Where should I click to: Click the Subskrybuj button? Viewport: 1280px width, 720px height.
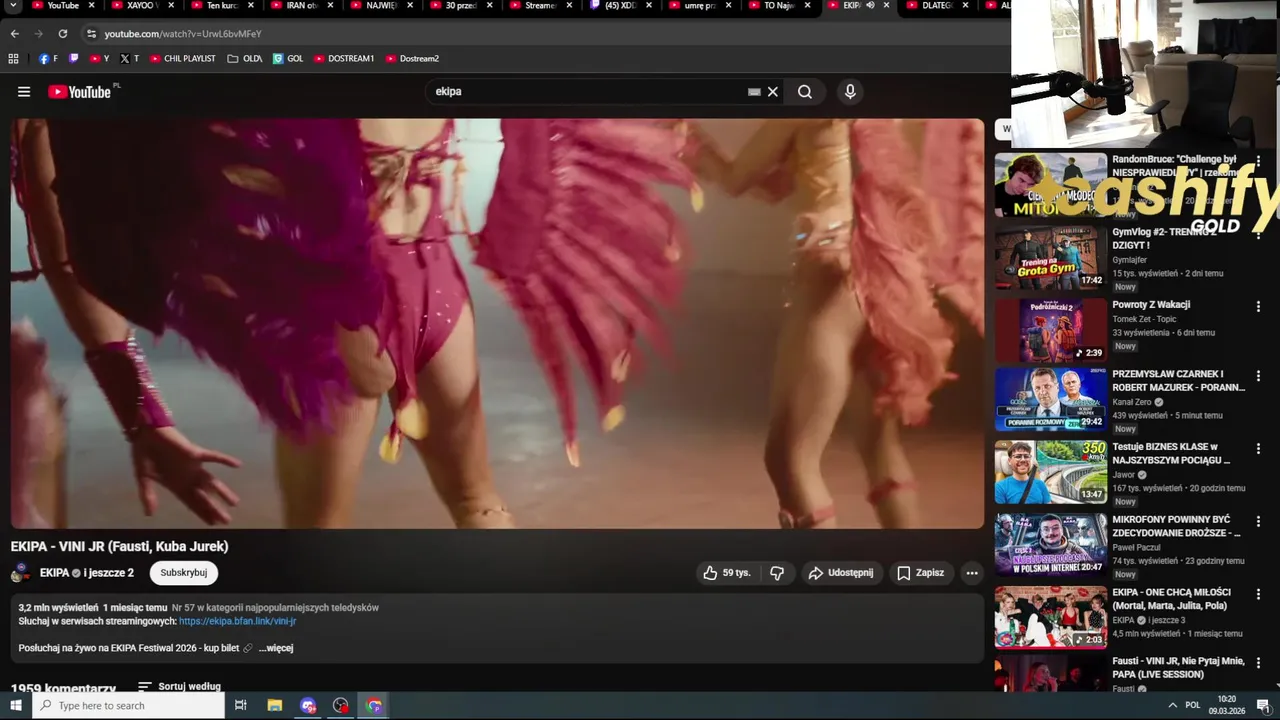184,573
